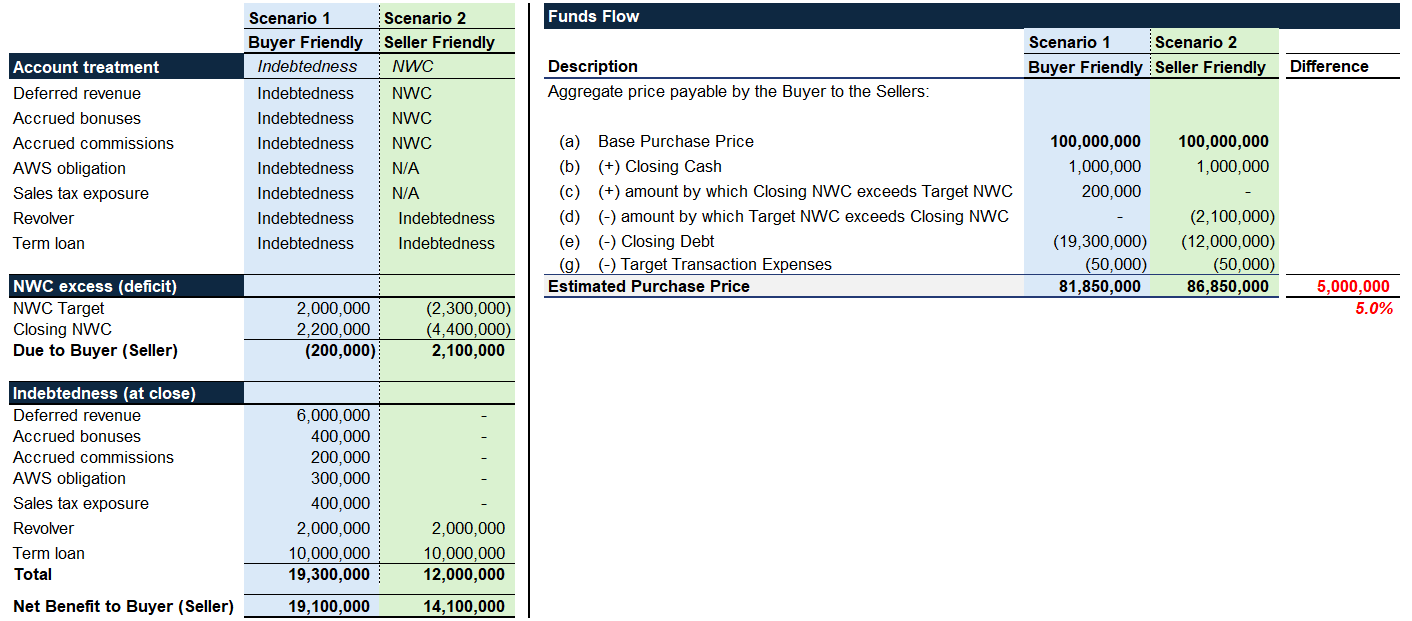Image resolution: width=1412 pixels, height=621 pixels.
Task: Select the "Indebtedness (at close)" section header
Action: 104,393
